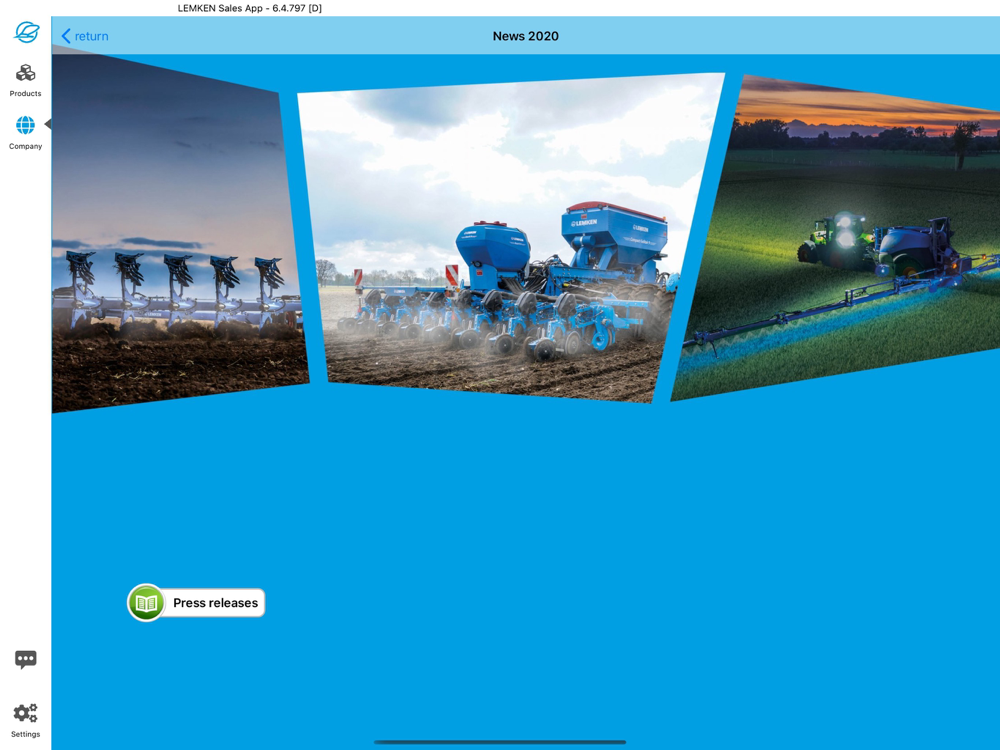The width and height of the screenshot is (1000, 750).
Task: Click the LEMKEN logo icon in sidebar
Action: coord(26,32)
